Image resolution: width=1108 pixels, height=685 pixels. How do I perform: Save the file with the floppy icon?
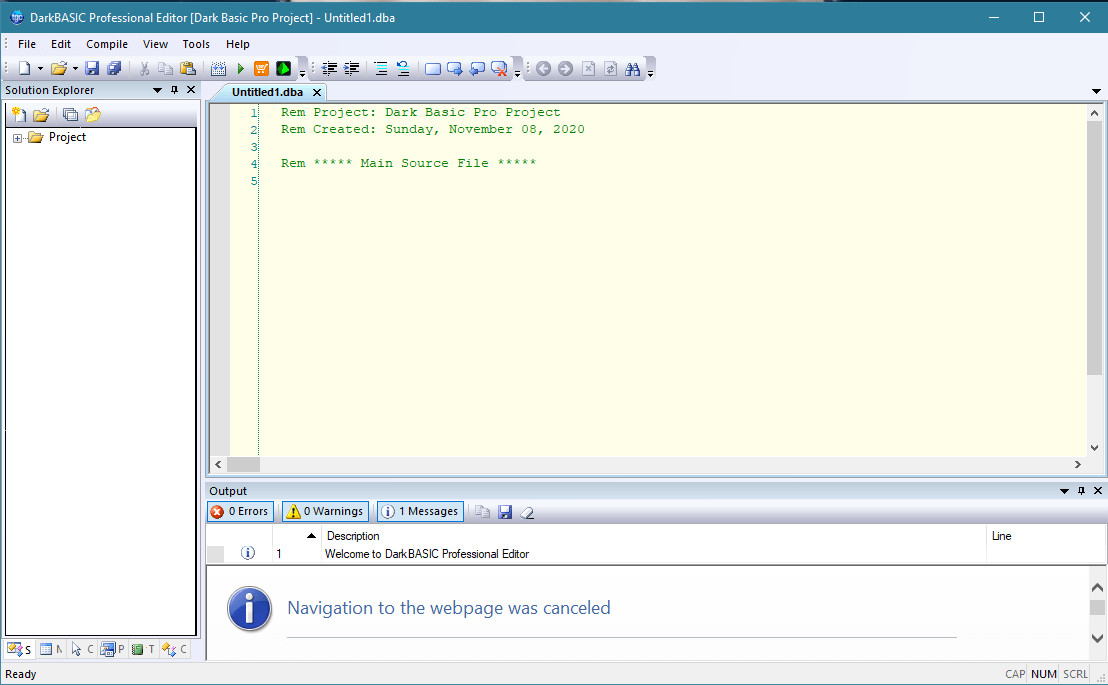pyautogui.click(x=92, y=69)
